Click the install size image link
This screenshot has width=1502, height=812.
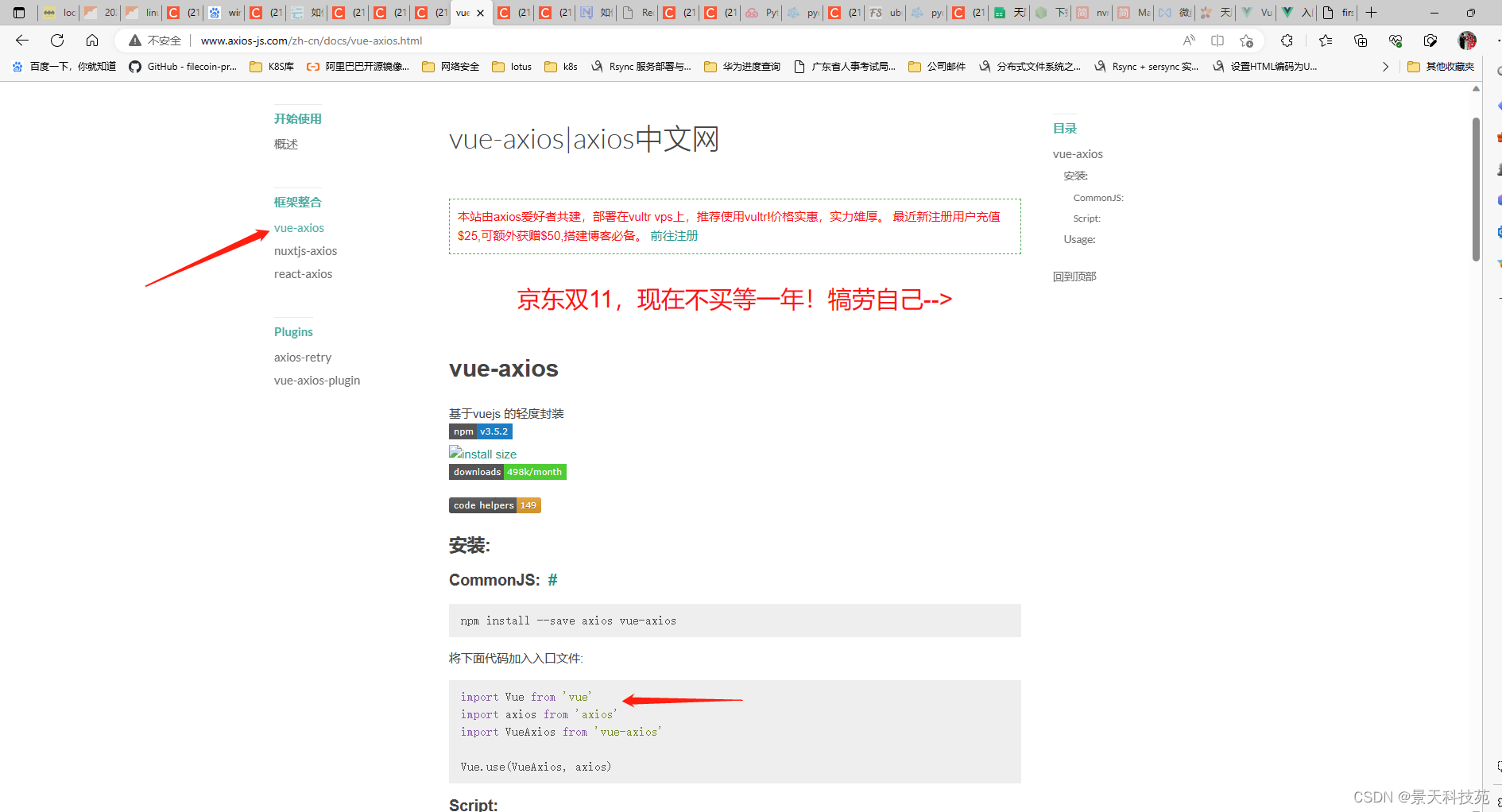pos(483,453)
